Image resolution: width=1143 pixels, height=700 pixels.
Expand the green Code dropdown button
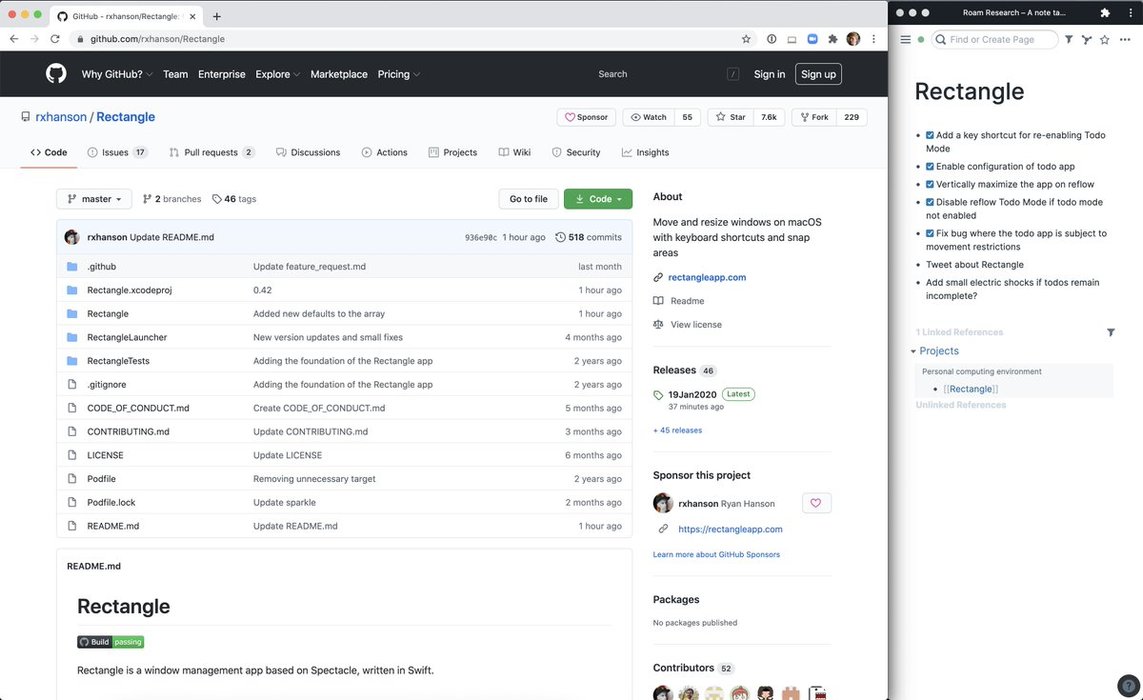pos(598,199)
